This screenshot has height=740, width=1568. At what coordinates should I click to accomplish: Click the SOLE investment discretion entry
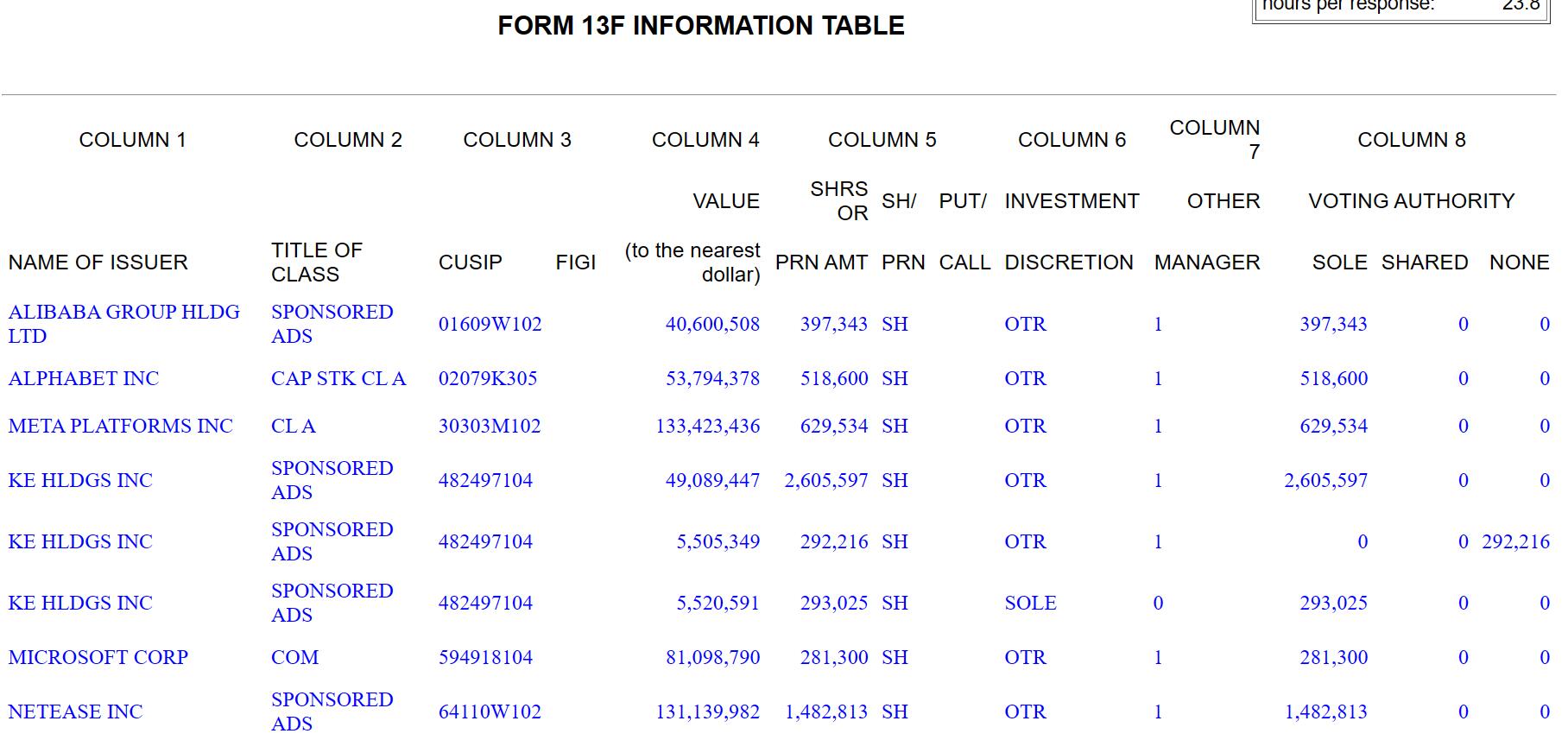pos(1030,603)
